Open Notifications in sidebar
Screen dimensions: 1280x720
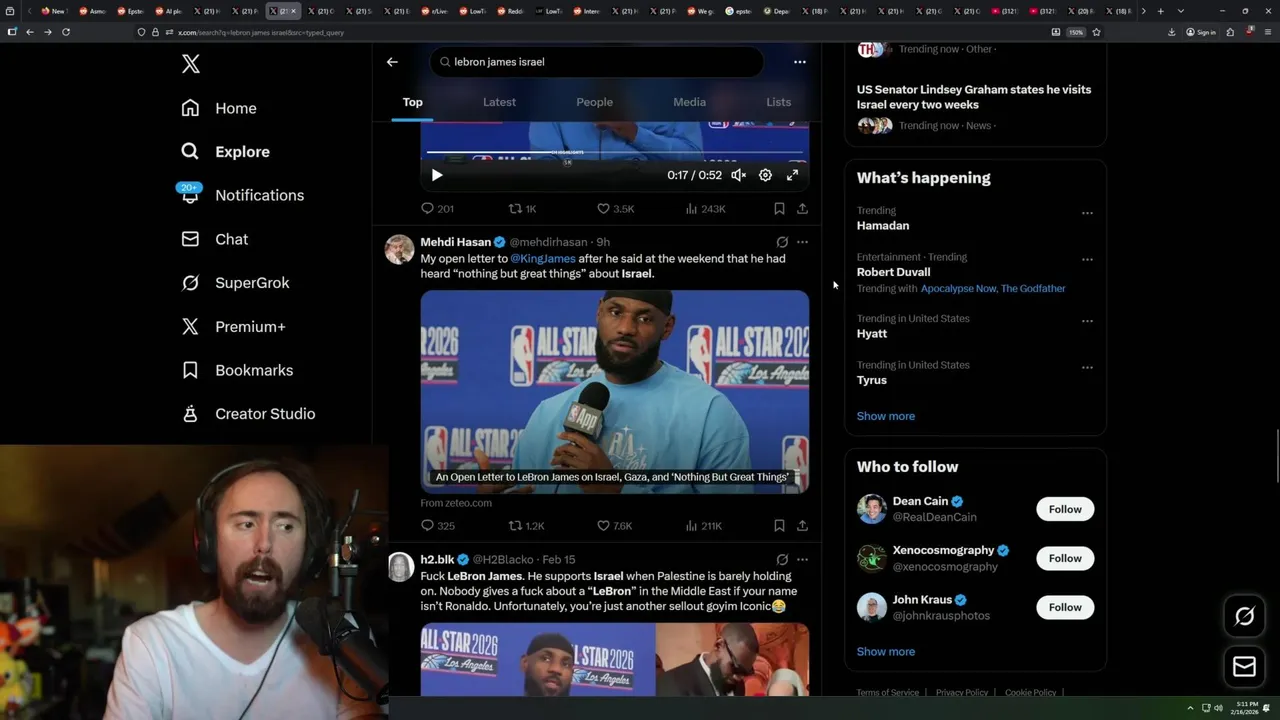click(x=241, y=195)
